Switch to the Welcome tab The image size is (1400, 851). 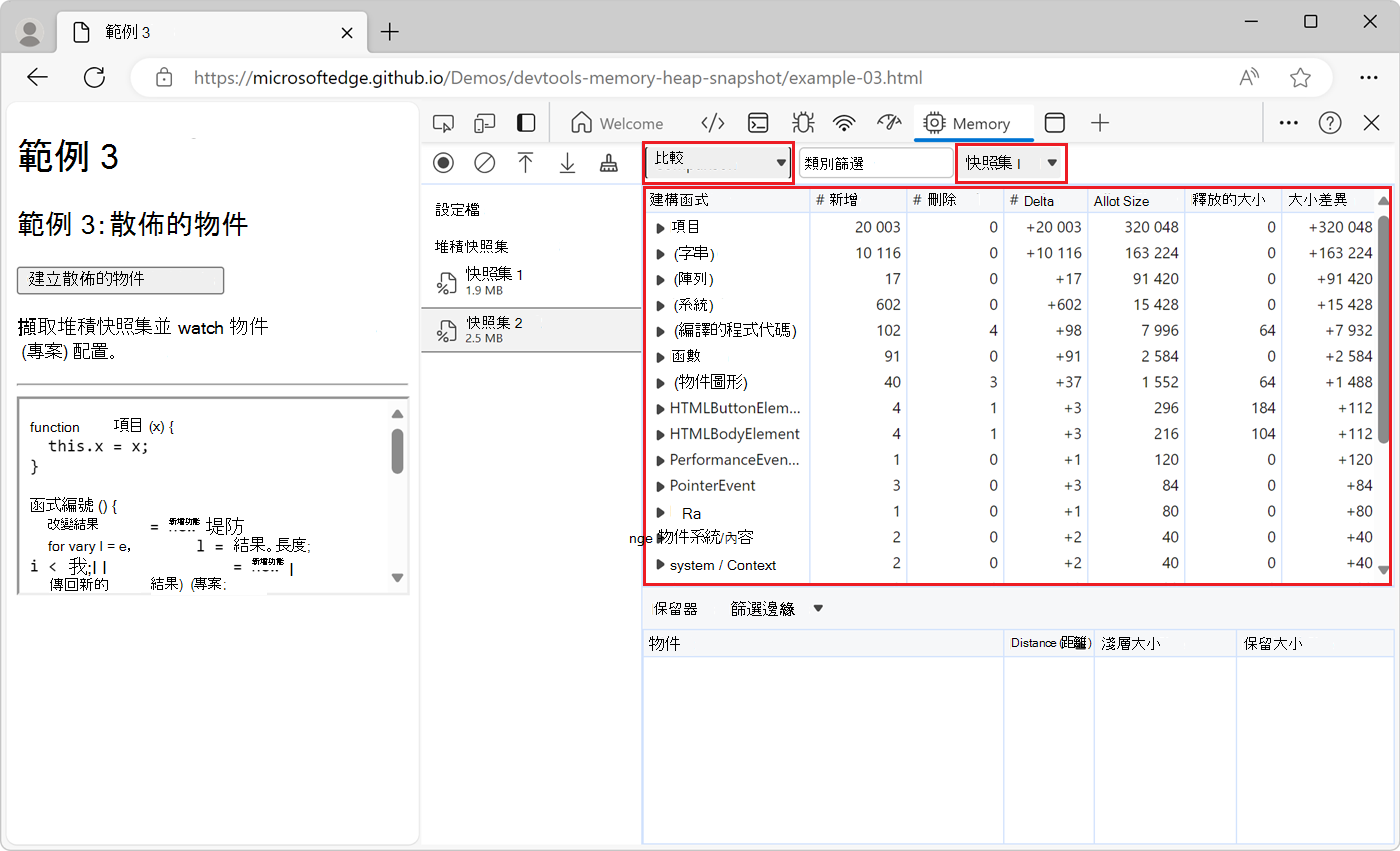pos(617,123)
